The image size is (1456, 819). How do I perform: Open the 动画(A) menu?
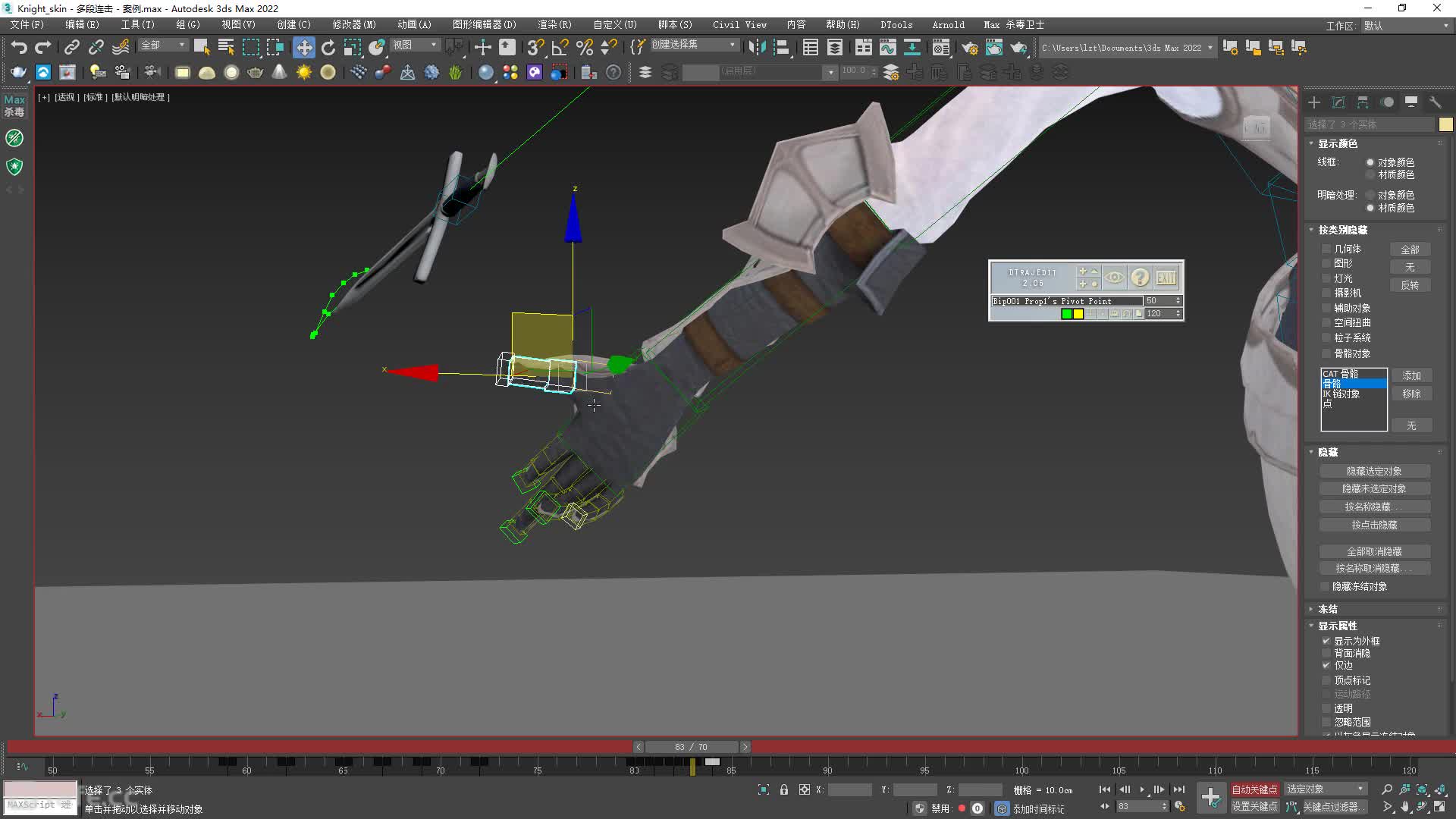[x=414, y=25]
